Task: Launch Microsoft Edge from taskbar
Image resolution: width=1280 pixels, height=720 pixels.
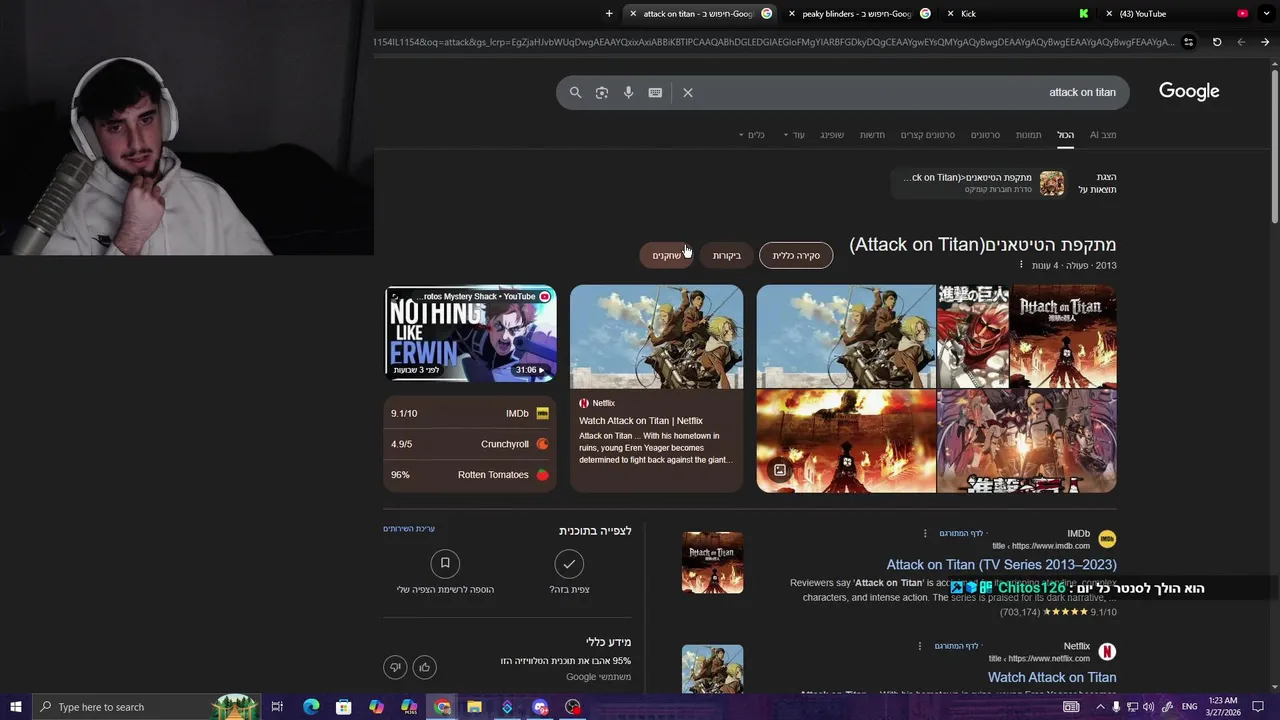Action: tap(311, 707)
